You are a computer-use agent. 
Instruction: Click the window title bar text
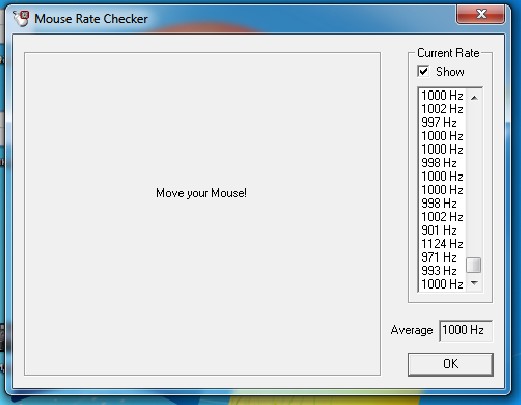coord(91,19)
